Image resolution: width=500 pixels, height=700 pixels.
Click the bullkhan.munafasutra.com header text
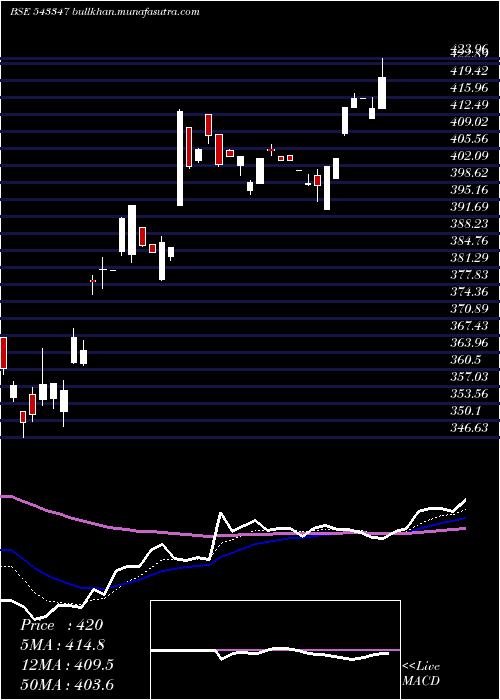click(134, 12)
